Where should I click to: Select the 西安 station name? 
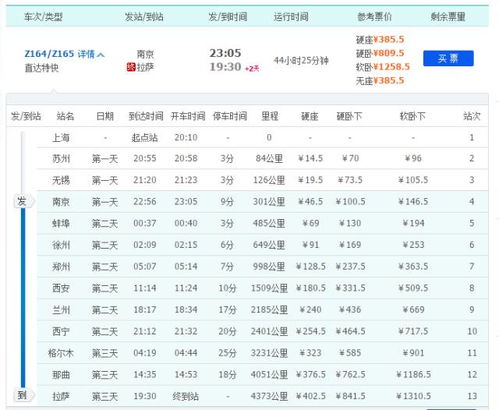(x=61, y=288)
